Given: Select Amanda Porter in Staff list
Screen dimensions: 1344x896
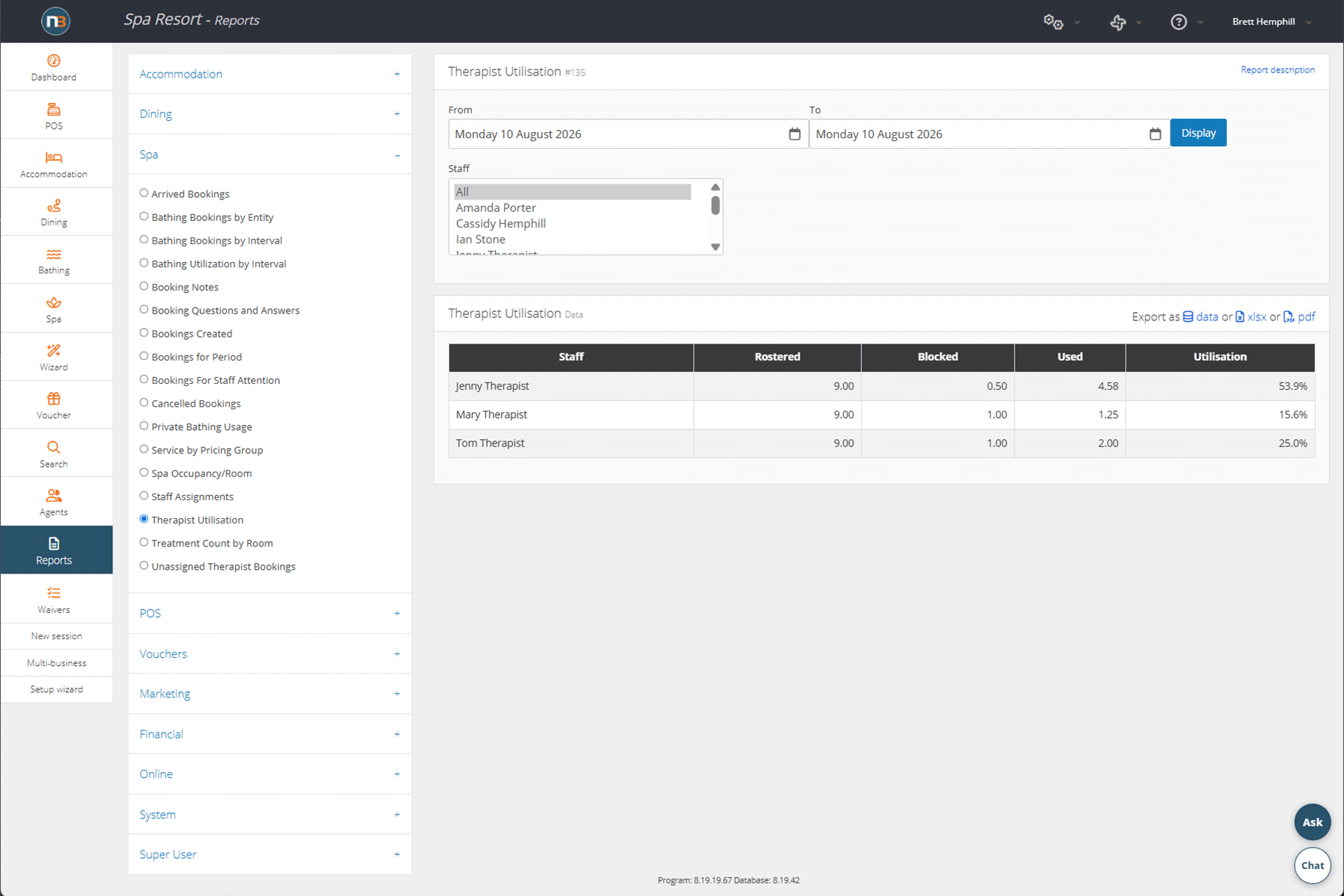Looking at the screenshot, I should point(573,208).
